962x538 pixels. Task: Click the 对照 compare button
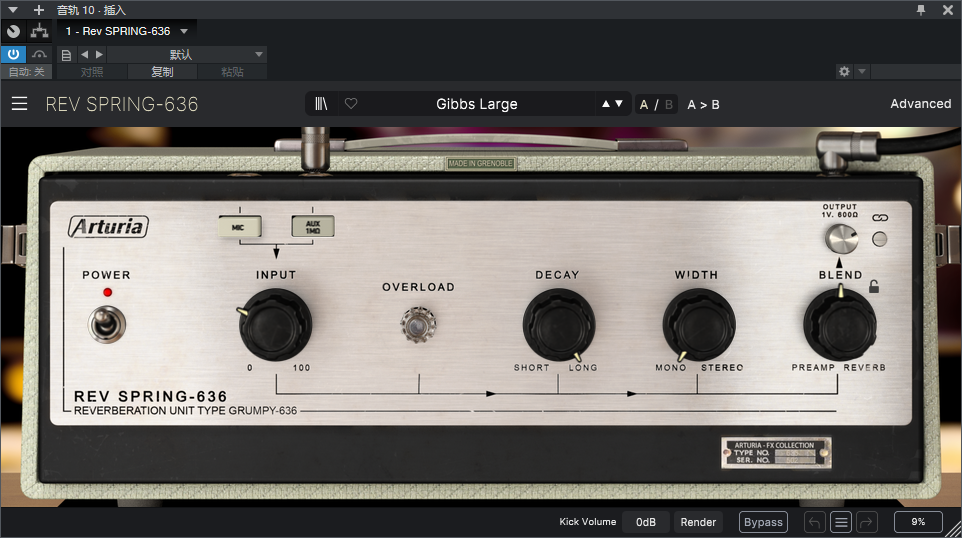(92, 72)
